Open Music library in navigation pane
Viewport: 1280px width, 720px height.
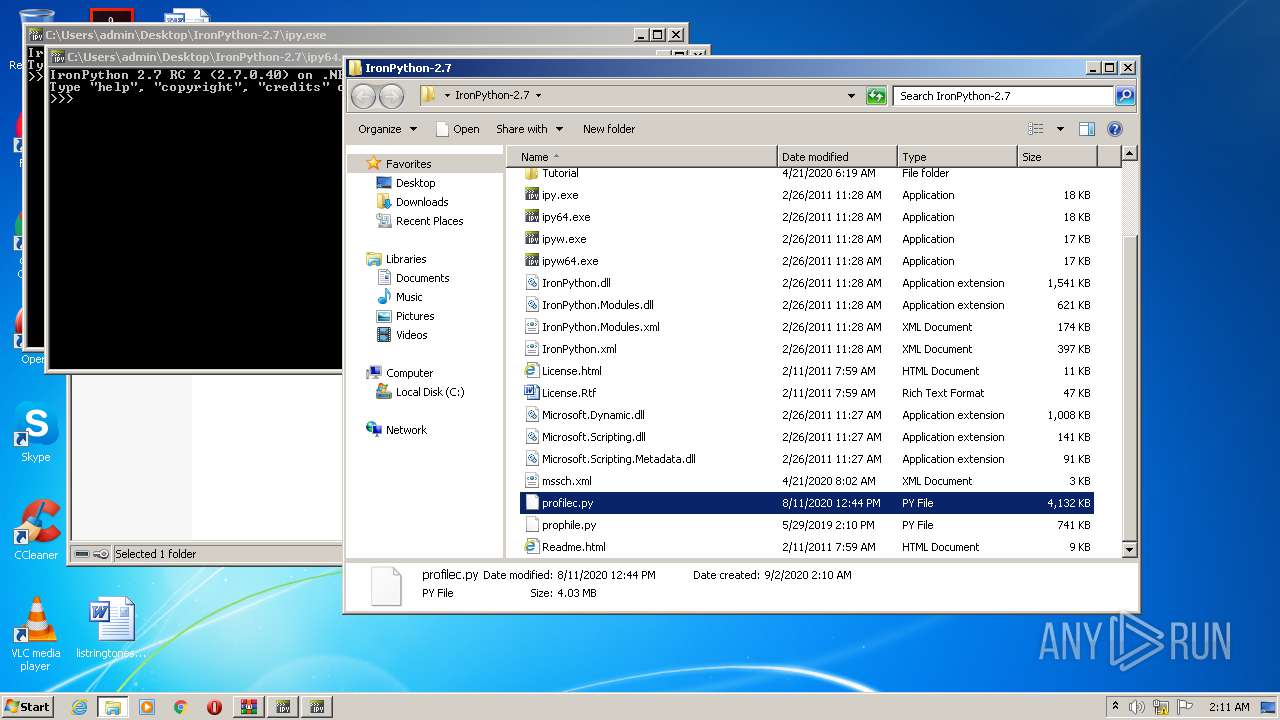tap(409, 297)
